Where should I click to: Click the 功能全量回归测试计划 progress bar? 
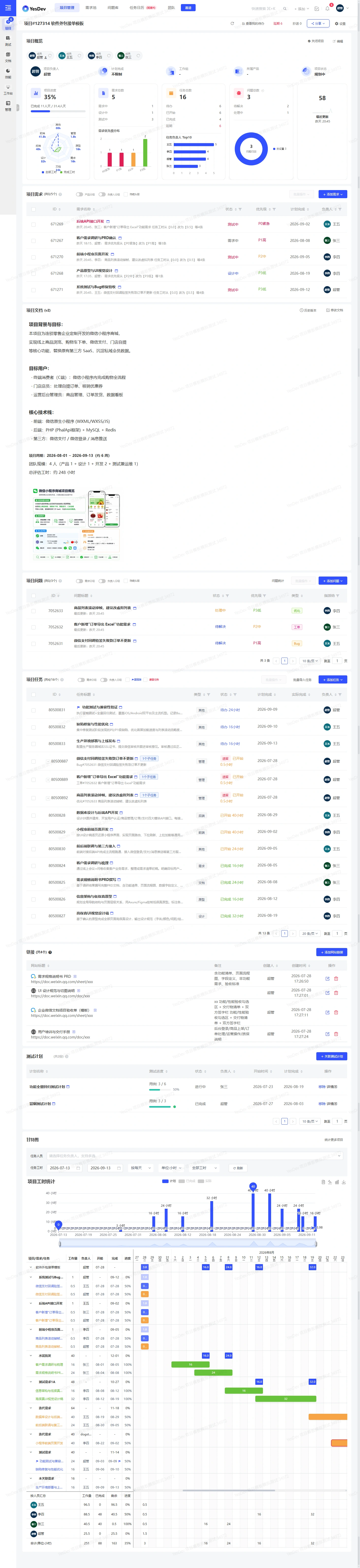[x=161, y=1090]
